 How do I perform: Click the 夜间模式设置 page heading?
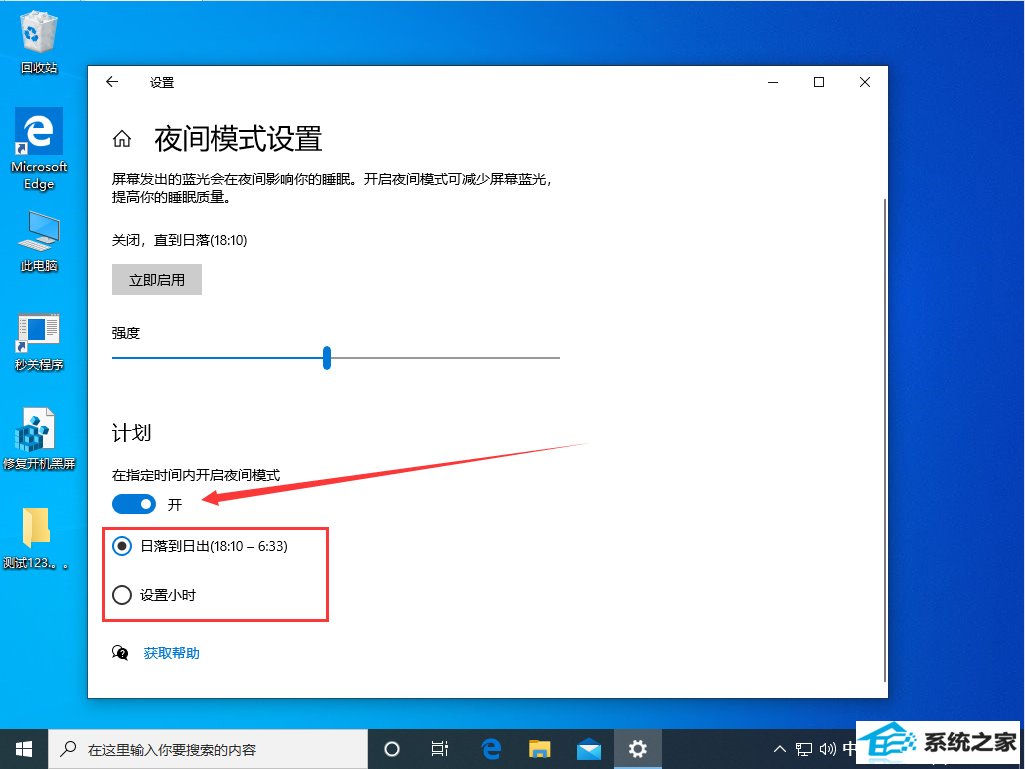(x=239, y=139)
